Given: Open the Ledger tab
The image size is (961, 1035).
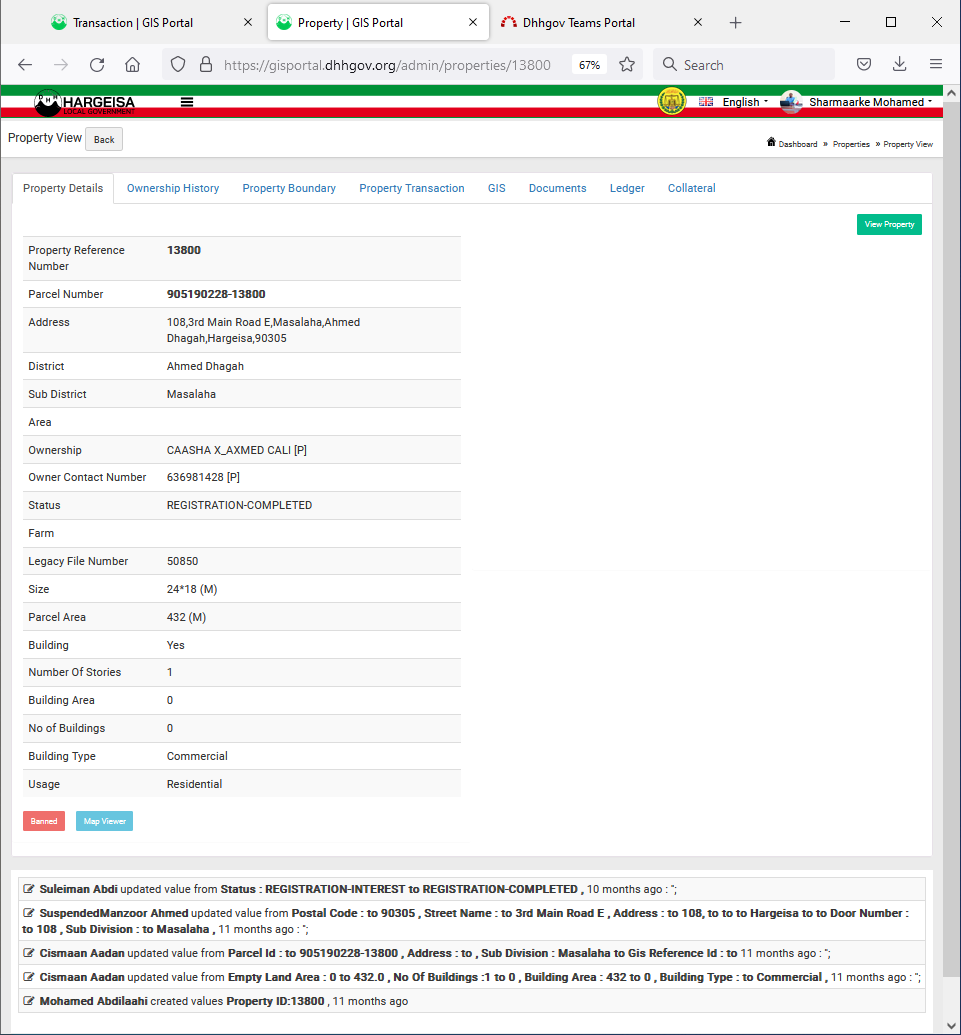Looking at the screenshot, I should 627,188.
